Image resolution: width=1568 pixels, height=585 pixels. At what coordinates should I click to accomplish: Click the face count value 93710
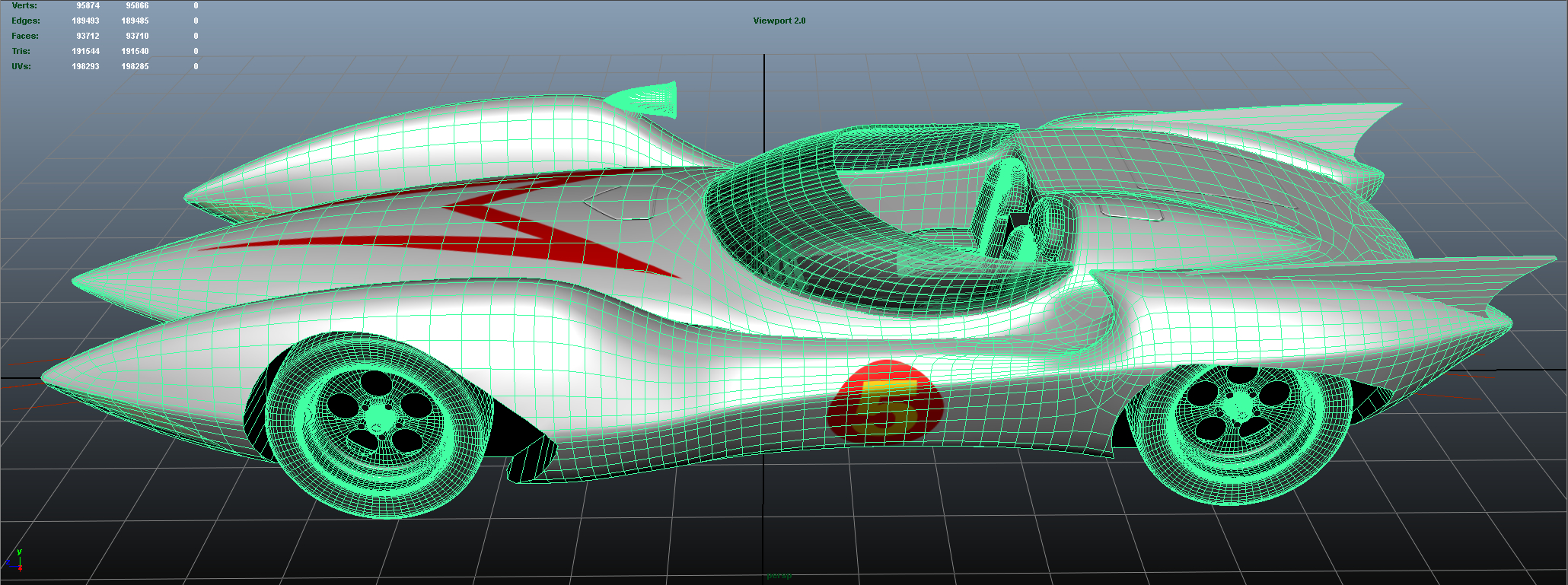tap(137, 36)
